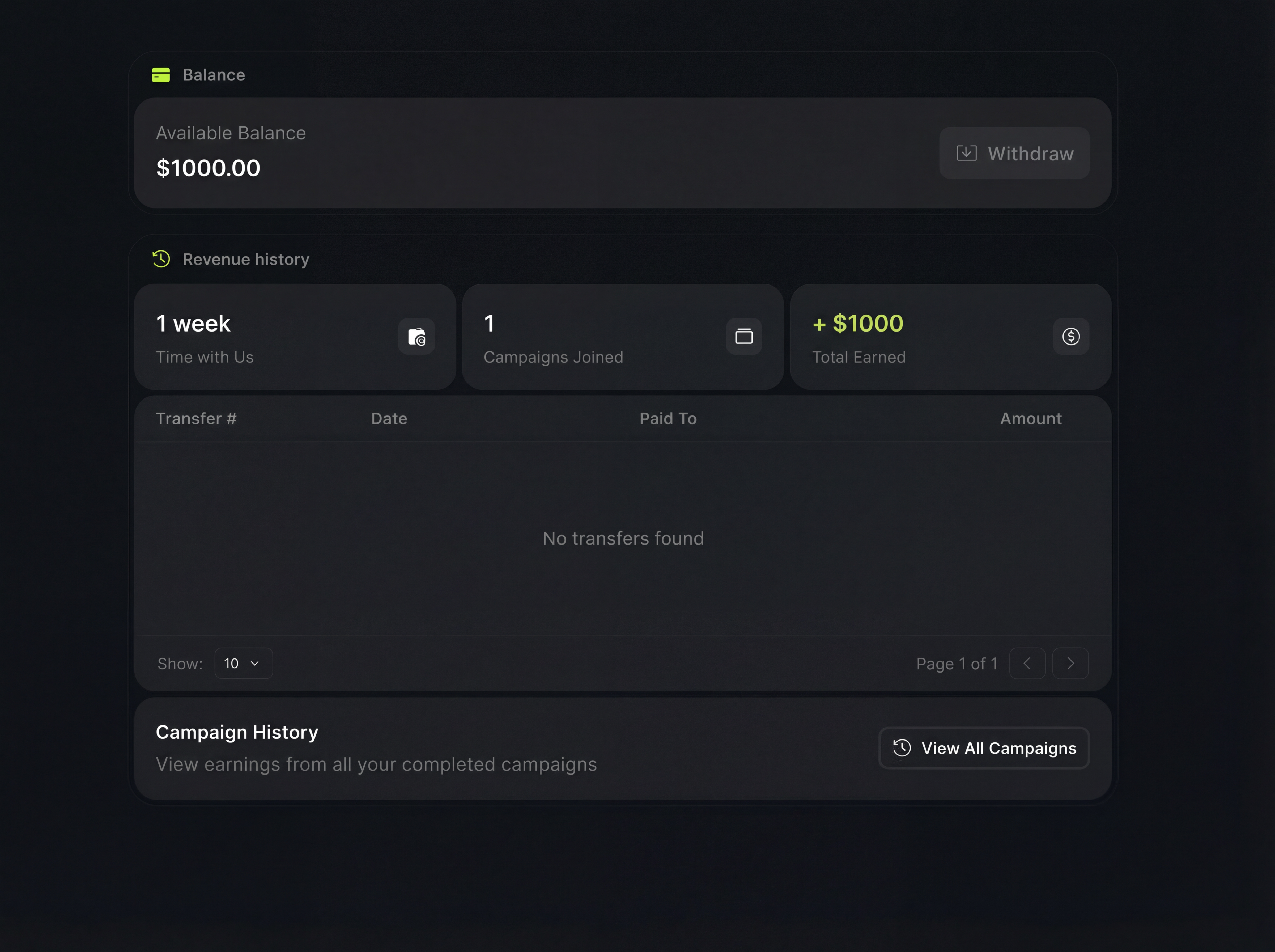Sort by the Transfer # column header
Image resolution: width=1275 pixels, height=952 pixels.
pos(196,418)
